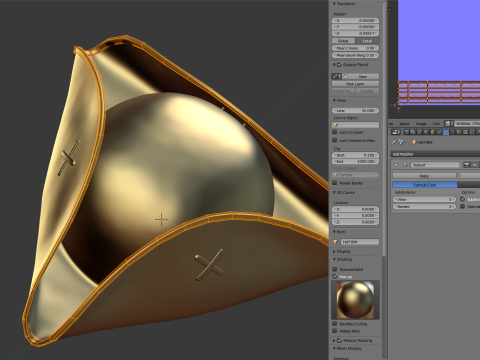Click the Properties editor type selector icon
Screen dimensions: 480x360
point(395,132)
